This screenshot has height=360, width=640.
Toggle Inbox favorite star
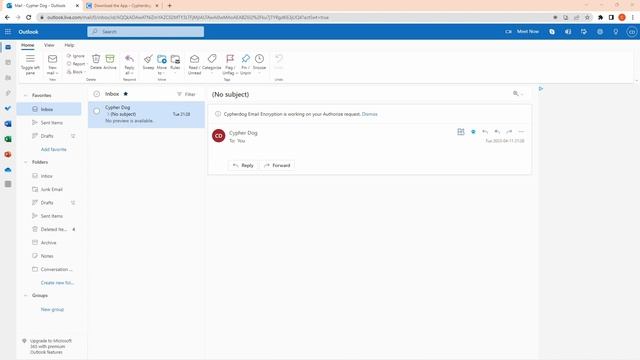pos(126,94)
